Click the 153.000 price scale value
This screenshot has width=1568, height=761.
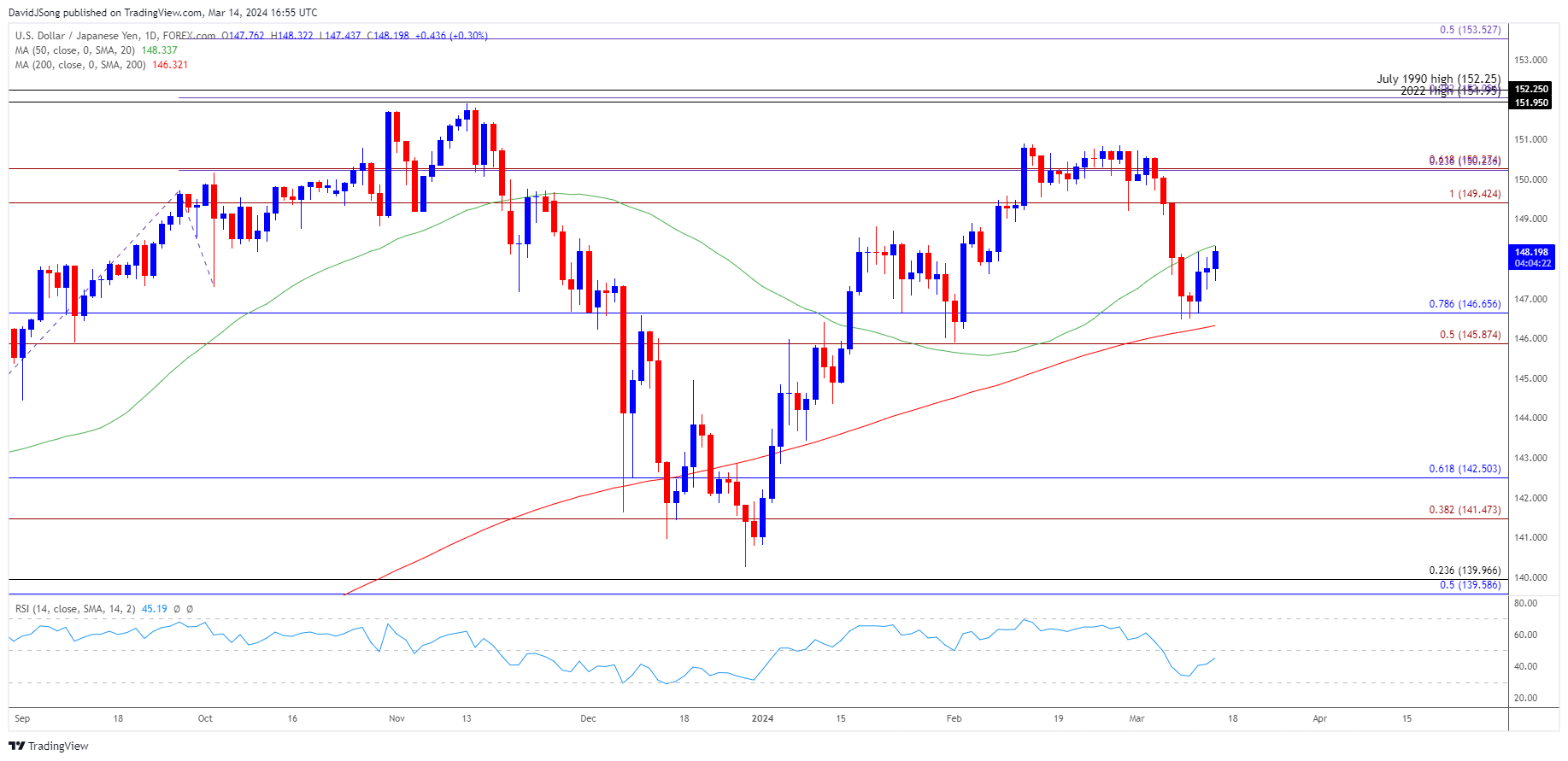1530,60
